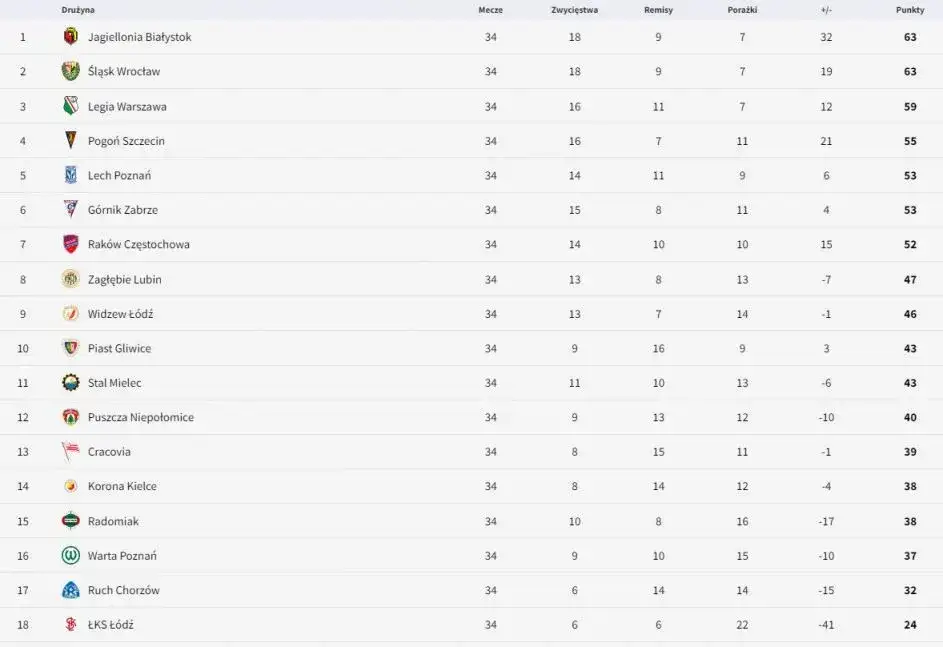Click the Raków Częstochowa club crest
Screen dimensions: 943x647
click(x=70, y=244)
